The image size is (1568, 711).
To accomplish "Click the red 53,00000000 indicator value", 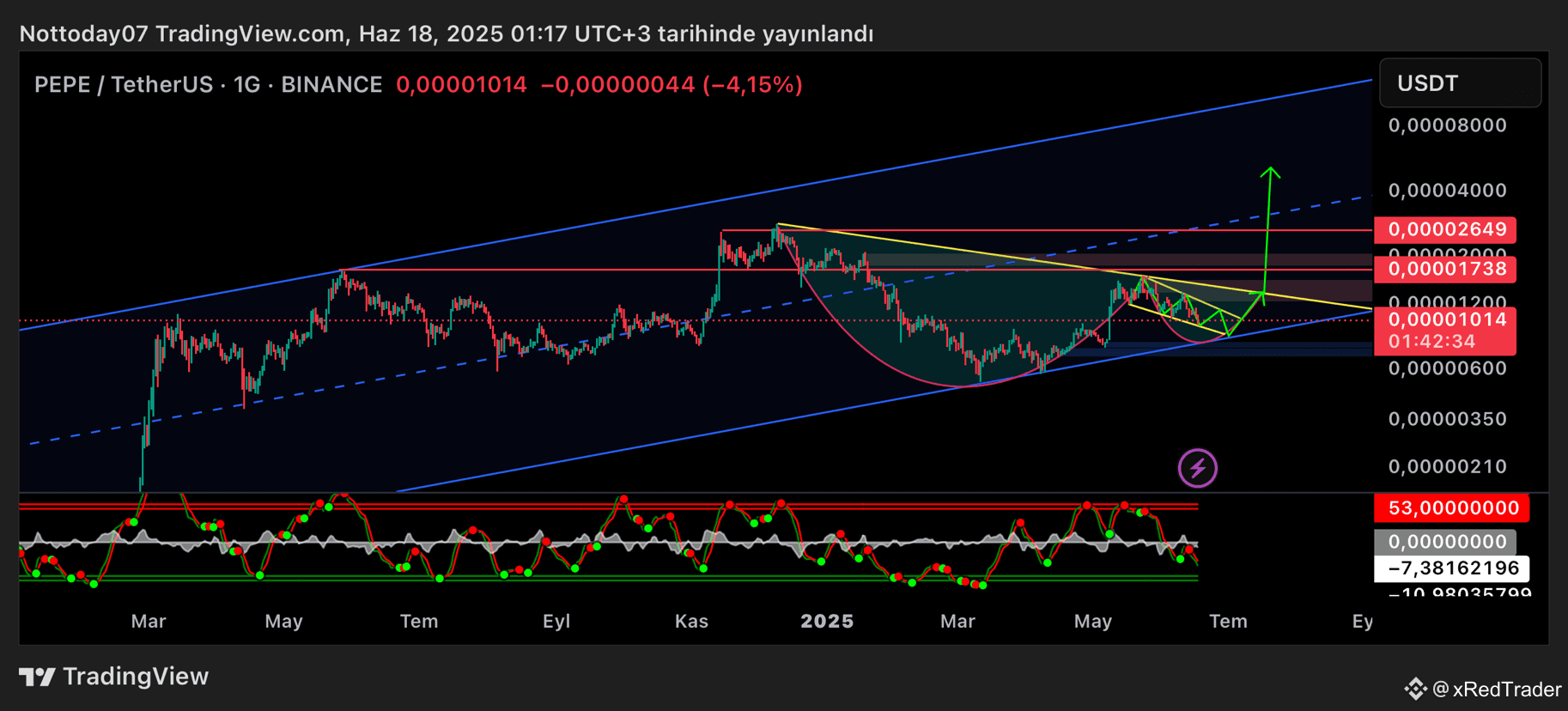I will click(1452, 507).
